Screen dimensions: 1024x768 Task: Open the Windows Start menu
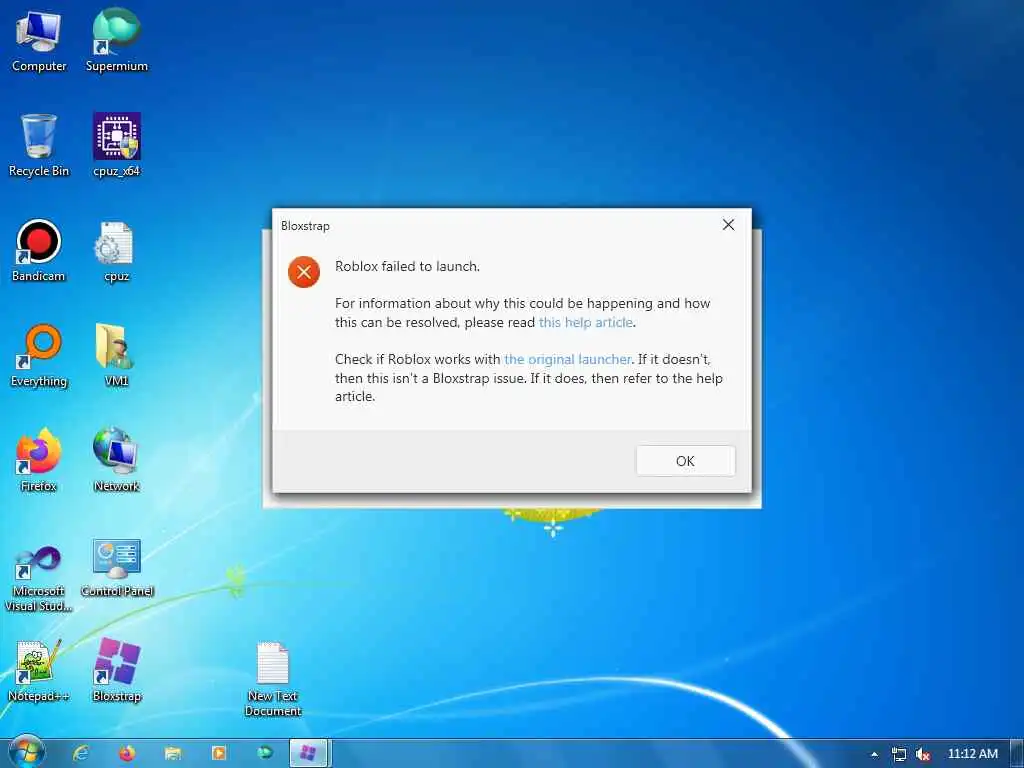[25, 753]
